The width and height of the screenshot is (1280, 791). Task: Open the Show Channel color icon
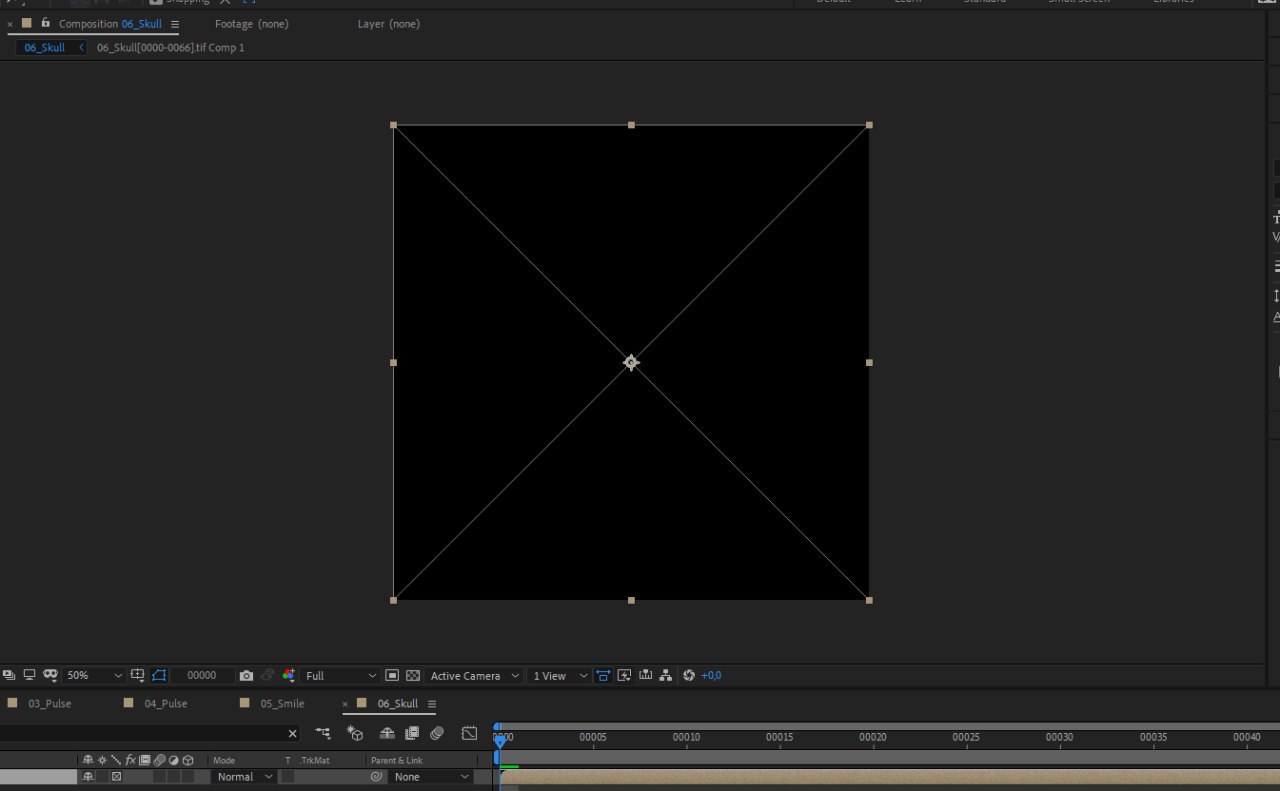point(289,676)
